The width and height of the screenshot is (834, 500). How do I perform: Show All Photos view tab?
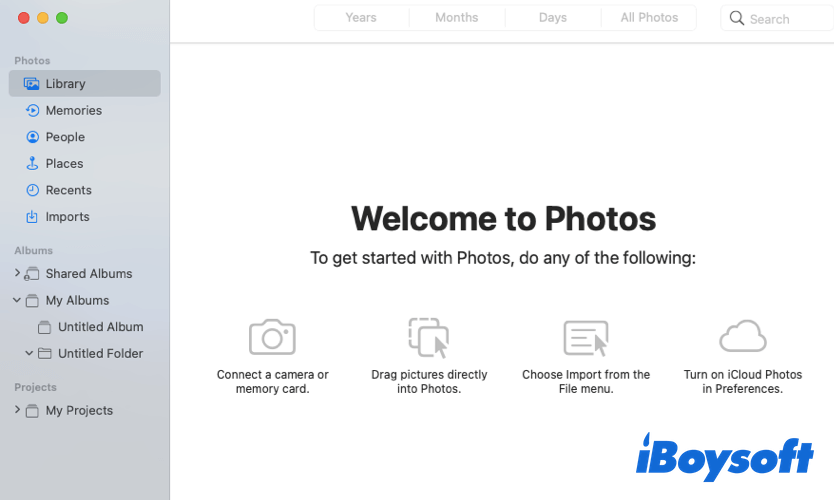(649, 18)
